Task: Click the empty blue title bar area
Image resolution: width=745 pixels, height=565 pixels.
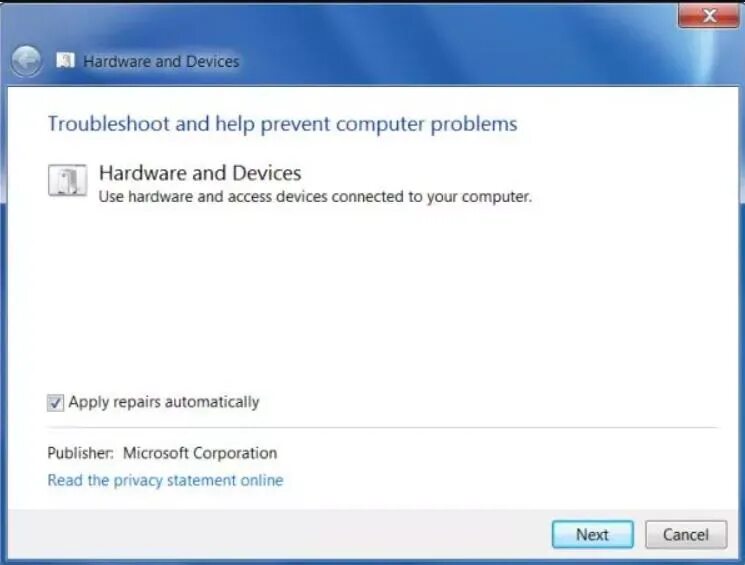Action: [451, 57]
